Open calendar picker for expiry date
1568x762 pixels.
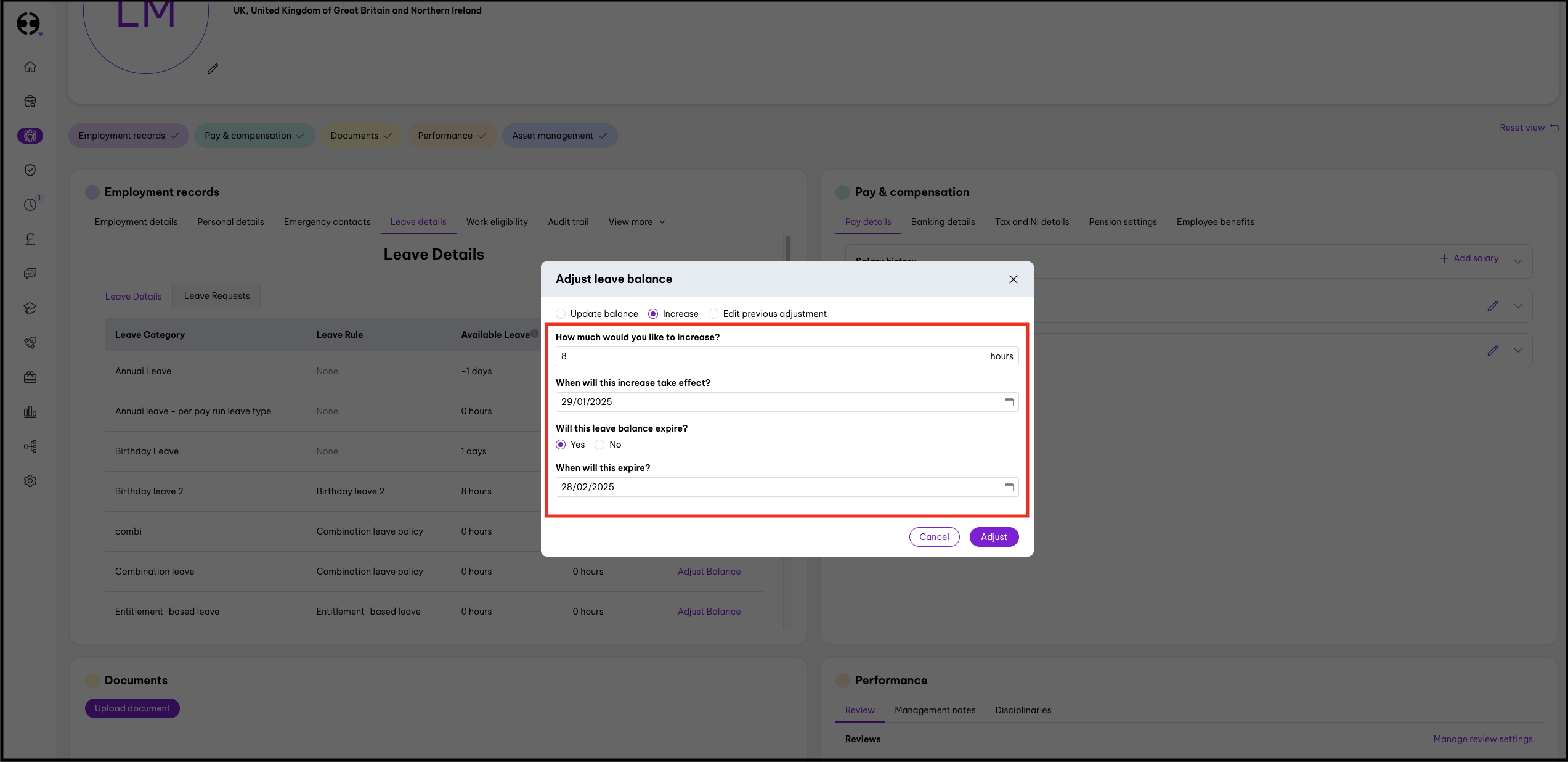point(1009,487)
